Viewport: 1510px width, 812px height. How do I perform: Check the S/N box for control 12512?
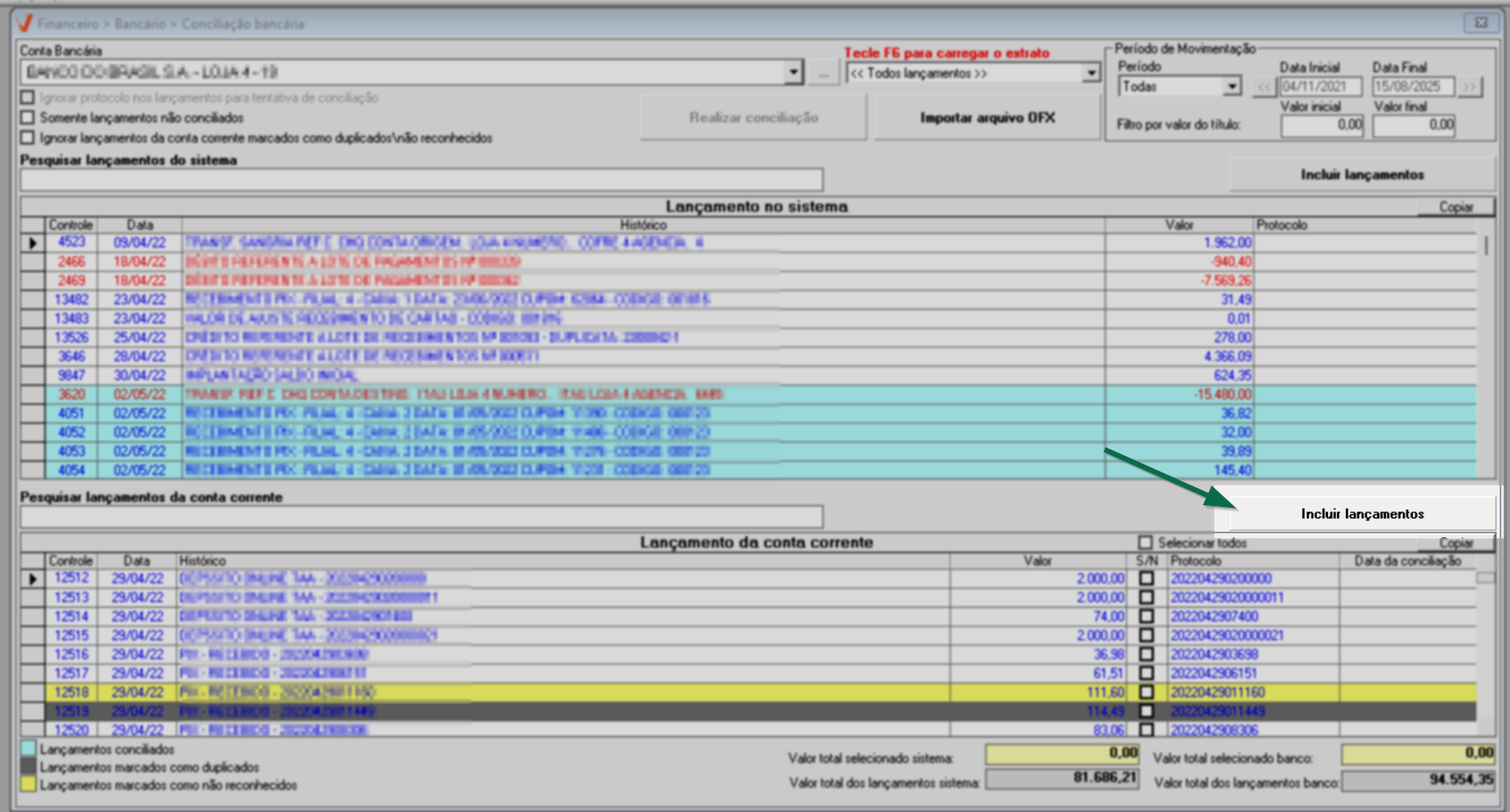pos(1147,579)
